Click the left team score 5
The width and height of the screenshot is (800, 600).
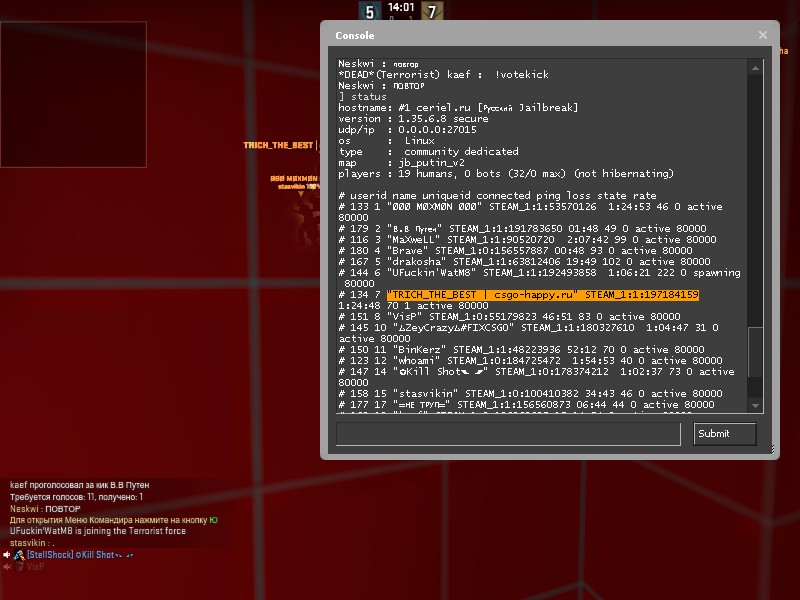tap(369, 12)
